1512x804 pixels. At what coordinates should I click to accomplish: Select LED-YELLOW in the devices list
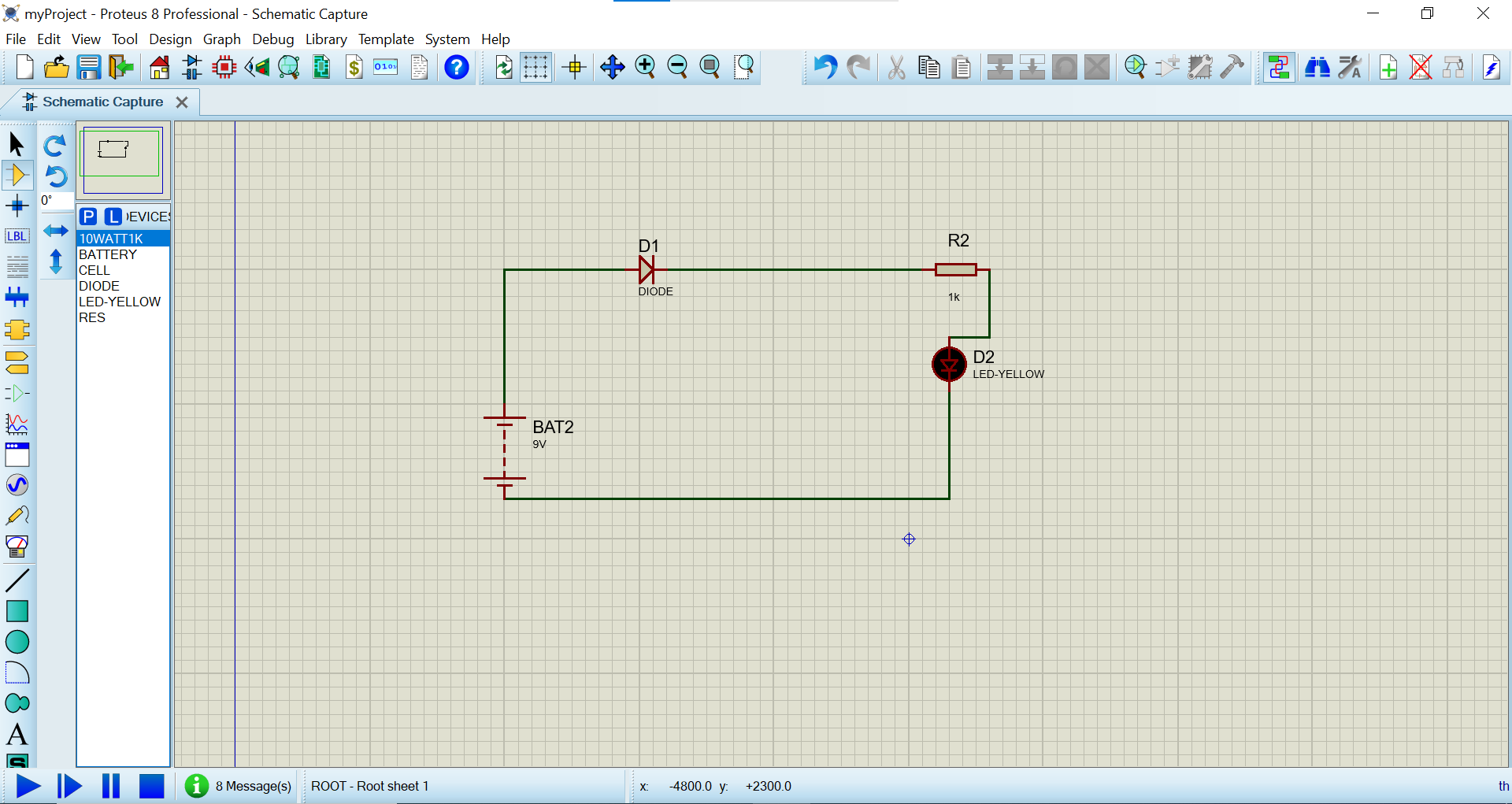coord(120,302)
